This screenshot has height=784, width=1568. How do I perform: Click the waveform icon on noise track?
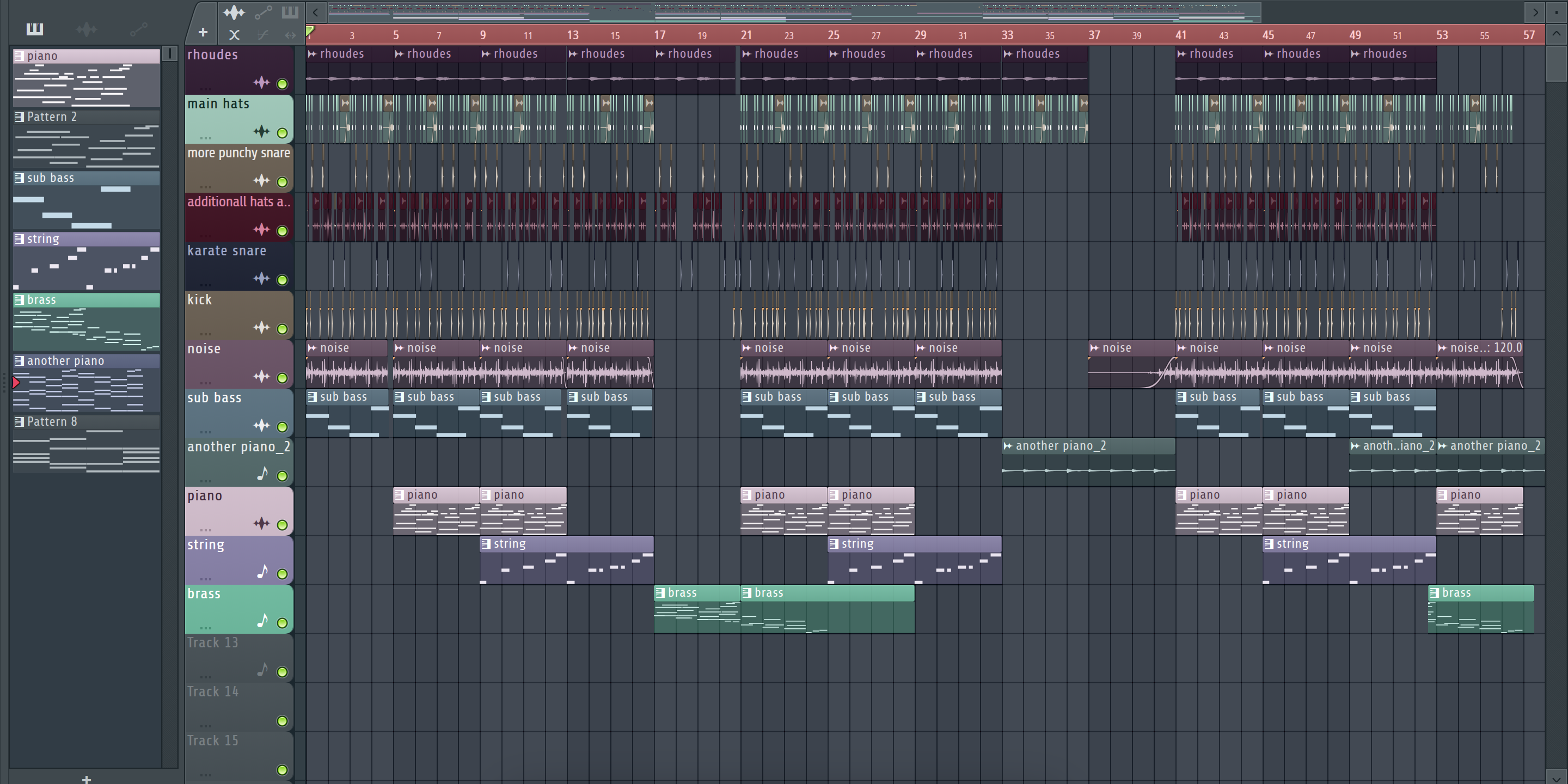(x=262, y=376)
